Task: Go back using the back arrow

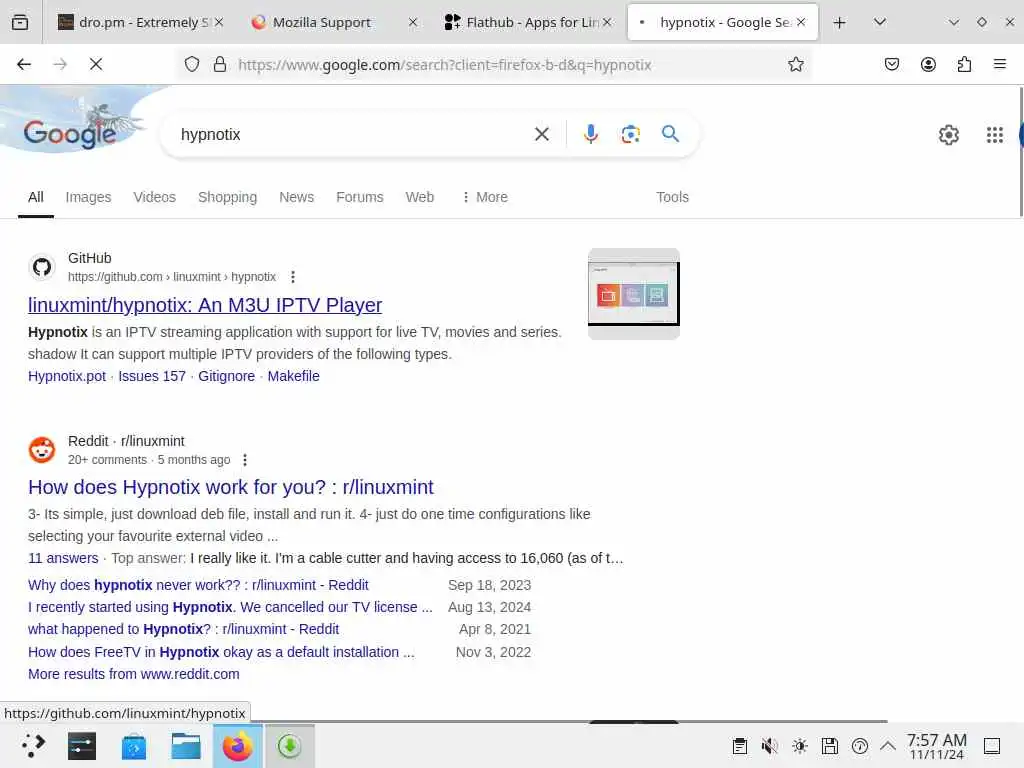Action: [x=24, y=64]
